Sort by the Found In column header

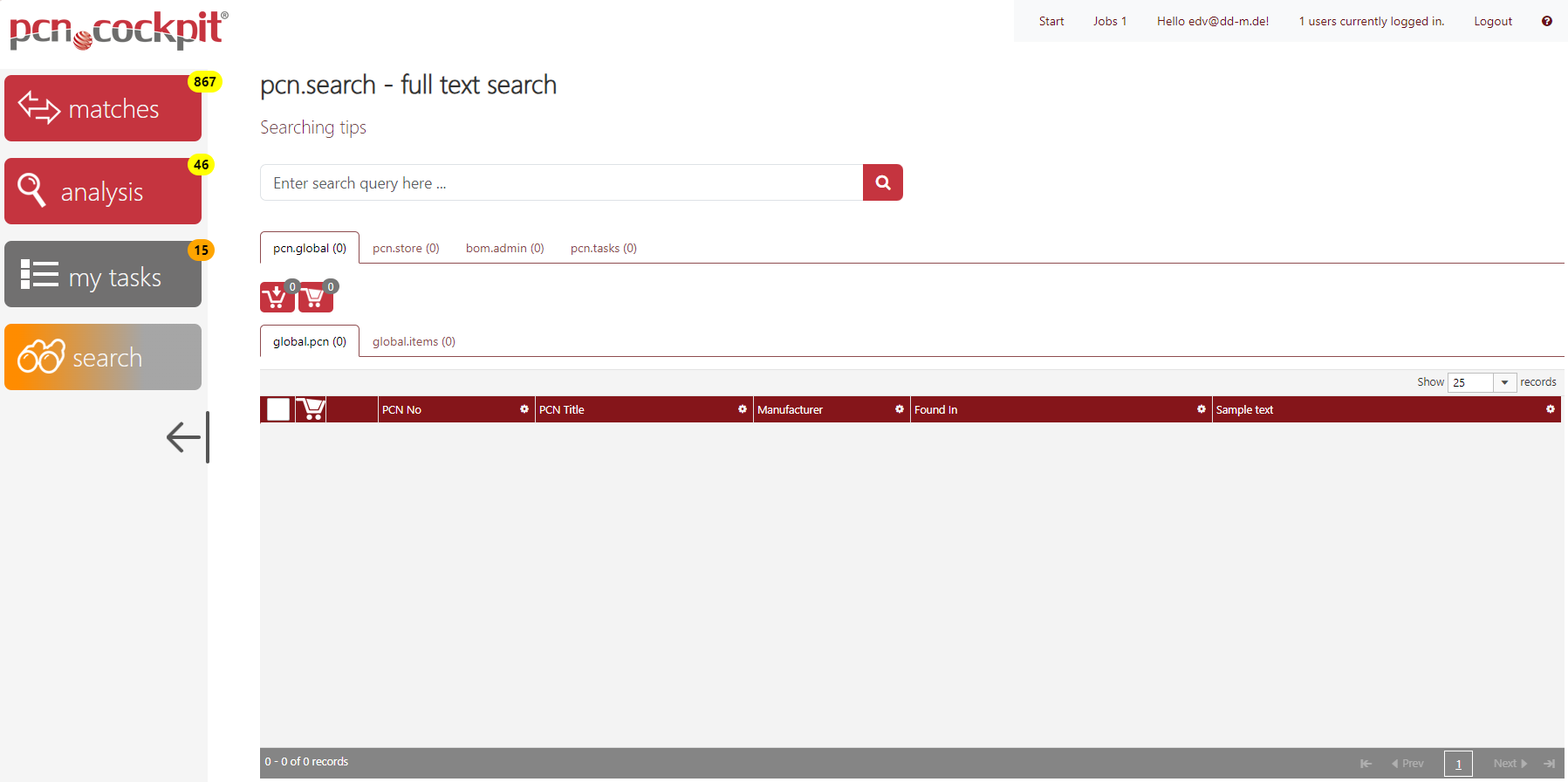pos(935,409)
